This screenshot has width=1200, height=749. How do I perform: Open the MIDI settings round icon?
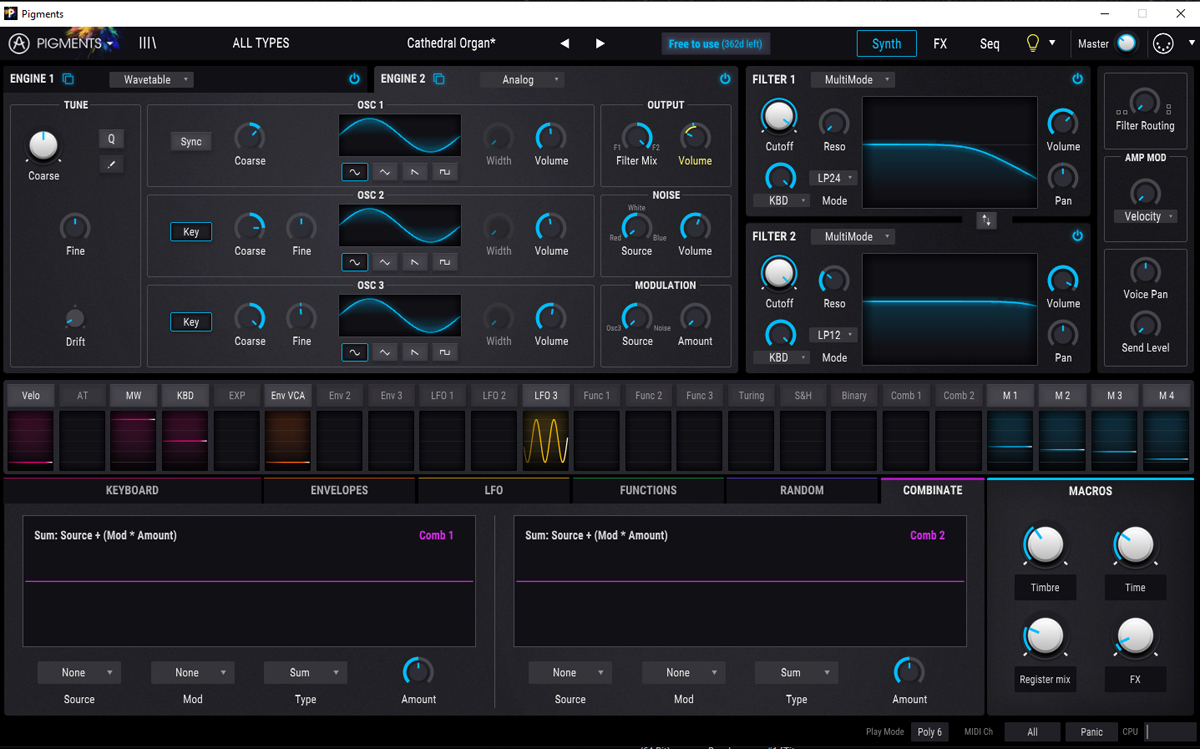1163,44
